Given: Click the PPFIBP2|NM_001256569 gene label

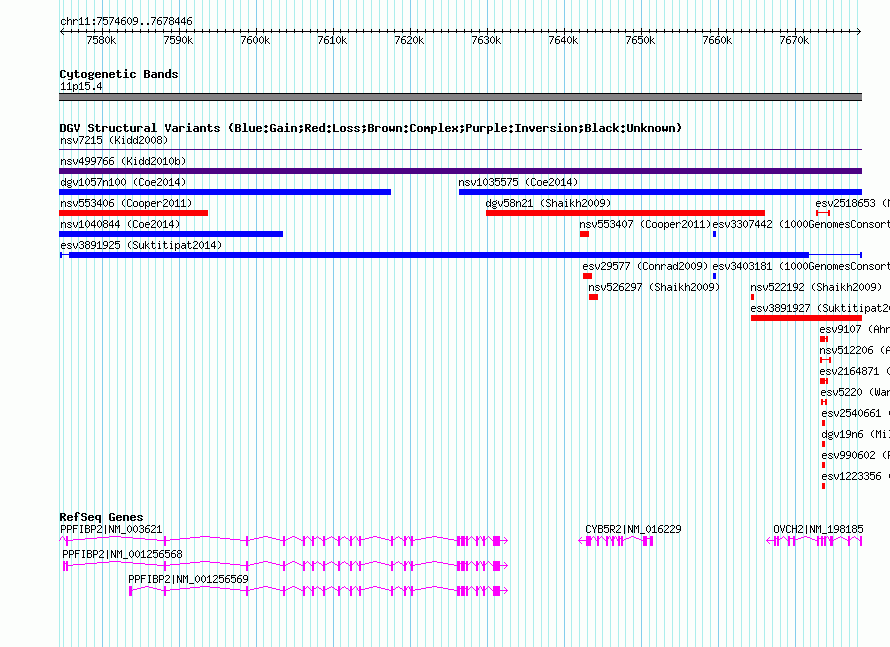Looking at the screenshot, I should pos(188,579).
